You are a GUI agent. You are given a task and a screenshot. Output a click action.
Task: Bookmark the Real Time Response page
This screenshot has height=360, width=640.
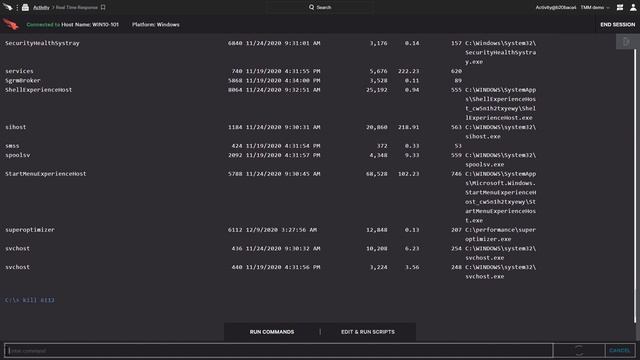(x=103, y=7)
